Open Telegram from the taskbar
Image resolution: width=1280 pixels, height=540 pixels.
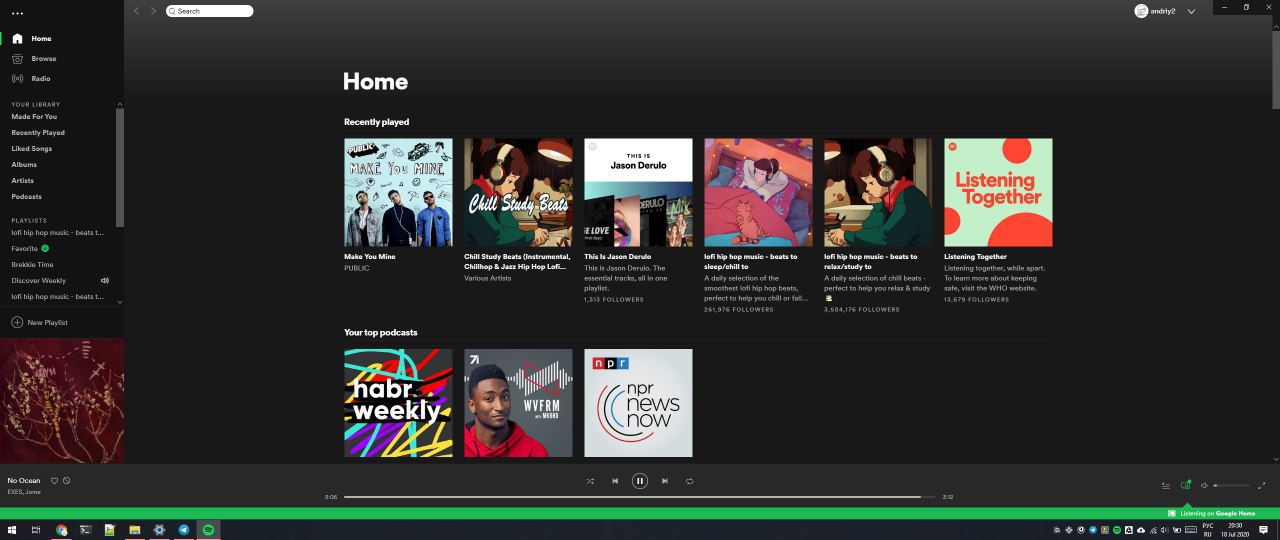[184, 530]
